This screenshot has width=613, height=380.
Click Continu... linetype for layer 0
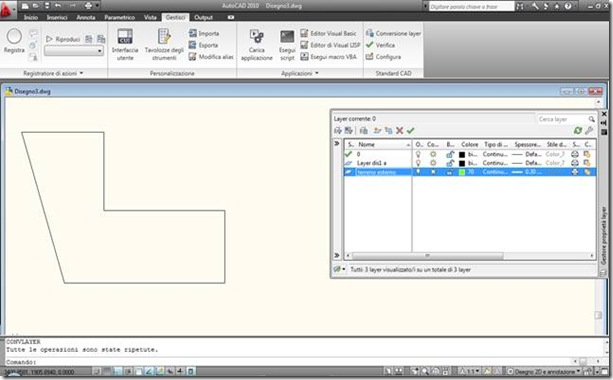coord(495,154)
